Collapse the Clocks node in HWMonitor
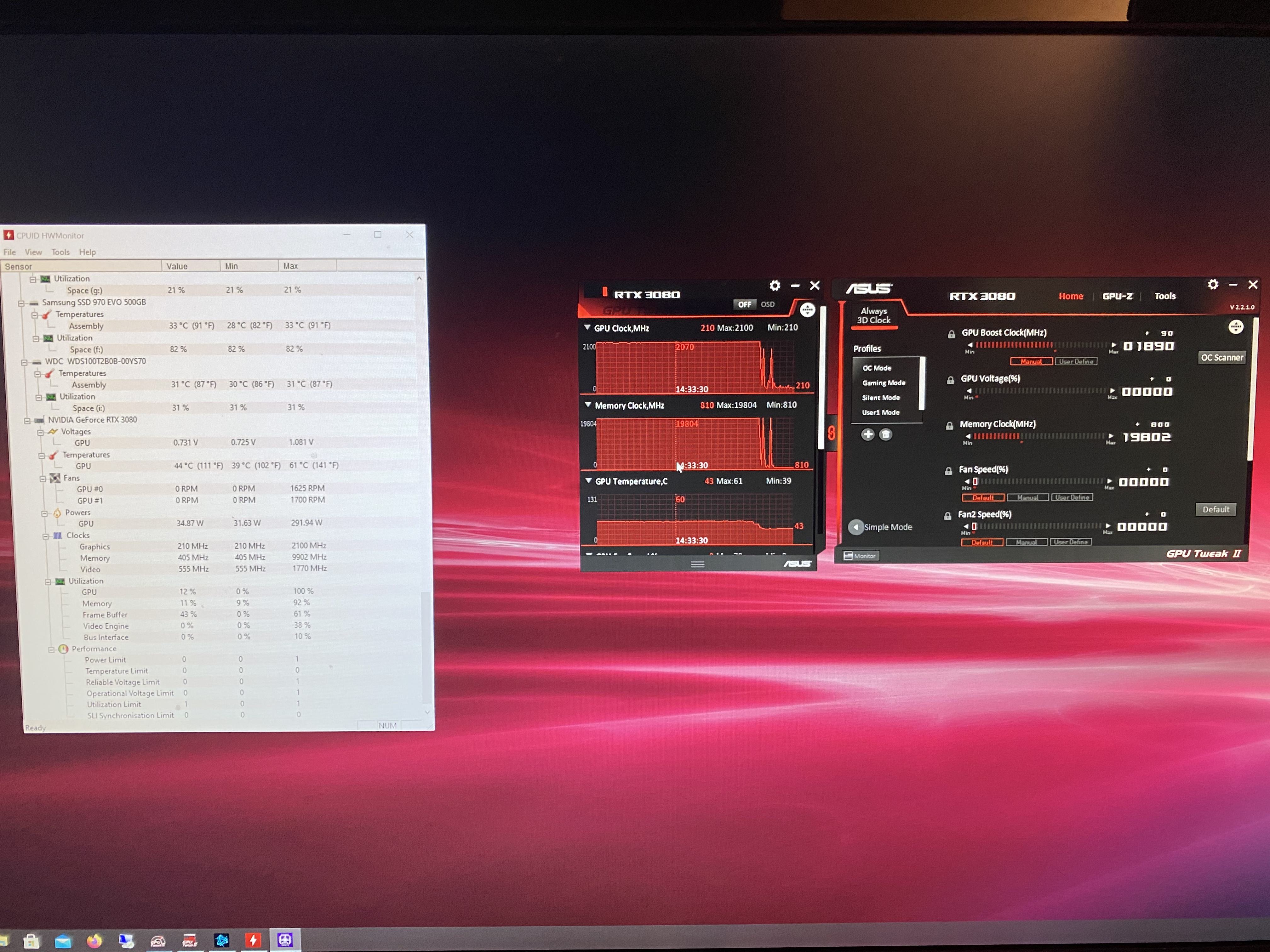The image size is (1270, 952). pyautogui.click(x=46, y=536)
